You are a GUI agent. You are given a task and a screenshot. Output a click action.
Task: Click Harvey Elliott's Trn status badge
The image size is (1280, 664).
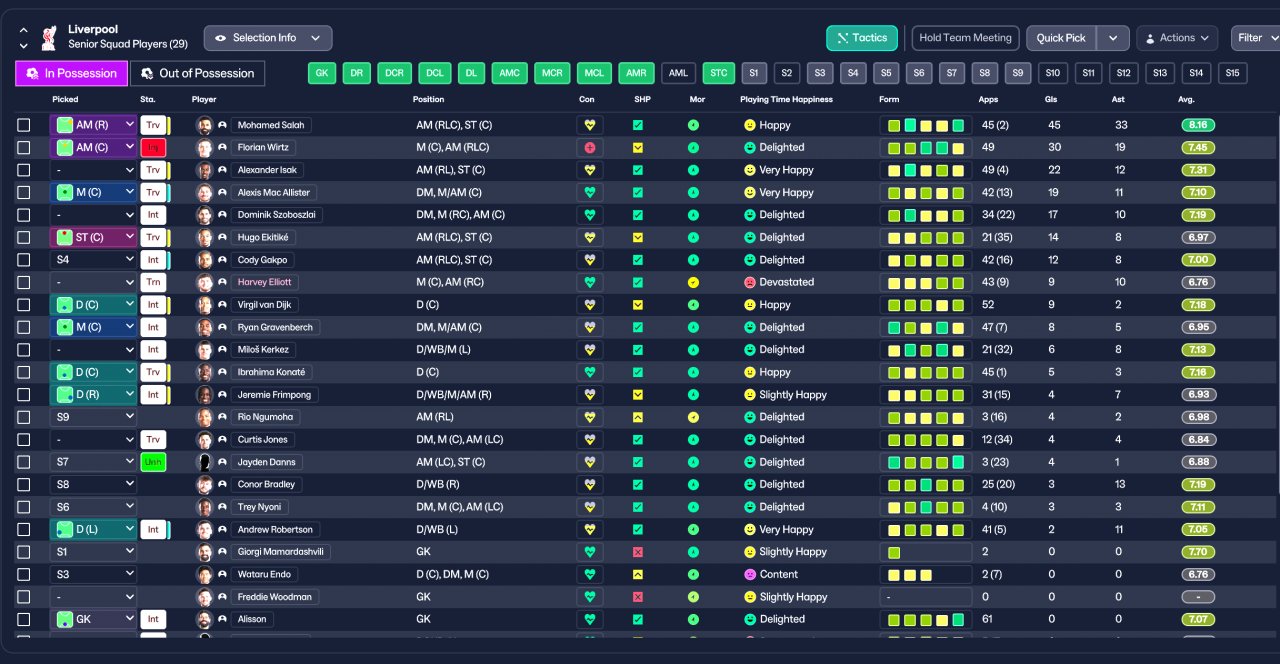152,282
